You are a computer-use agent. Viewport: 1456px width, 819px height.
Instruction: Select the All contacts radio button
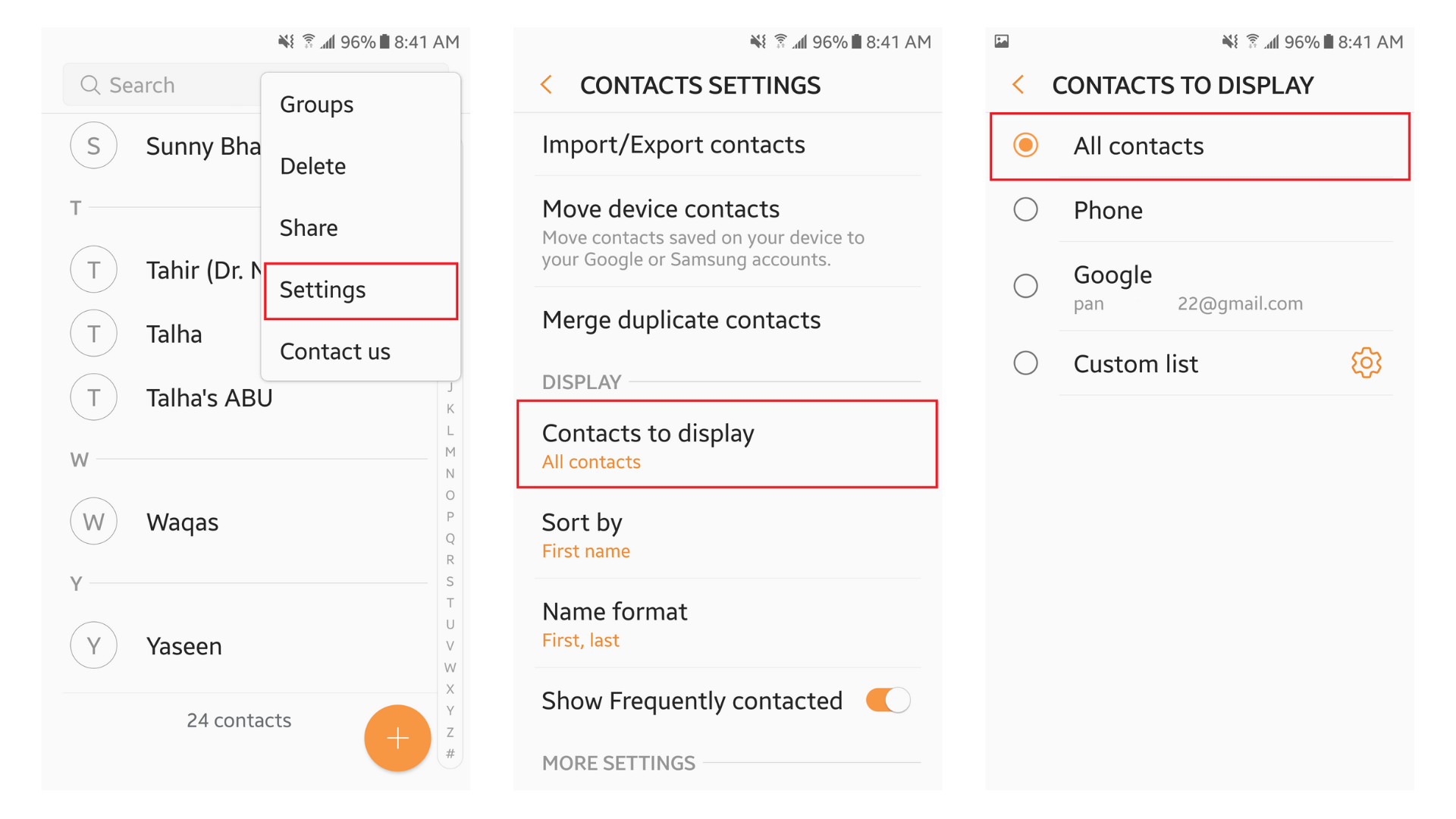1029,146
